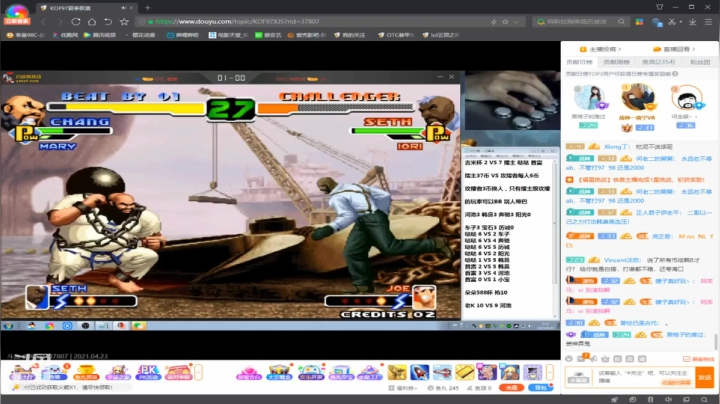The image size is (720, 404).
Task: Open the OTC bookmark
Action: pyautogui.click(x=396, y=35)
